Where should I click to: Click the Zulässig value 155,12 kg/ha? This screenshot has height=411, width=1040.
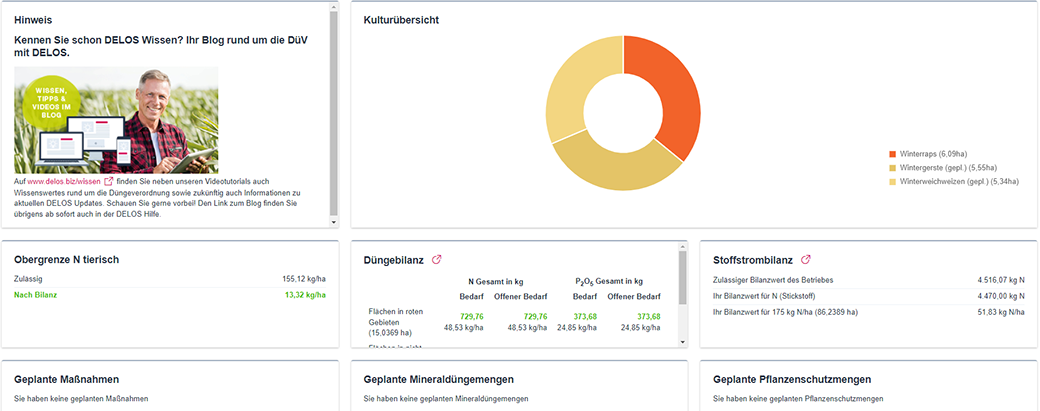coord(304,280)
